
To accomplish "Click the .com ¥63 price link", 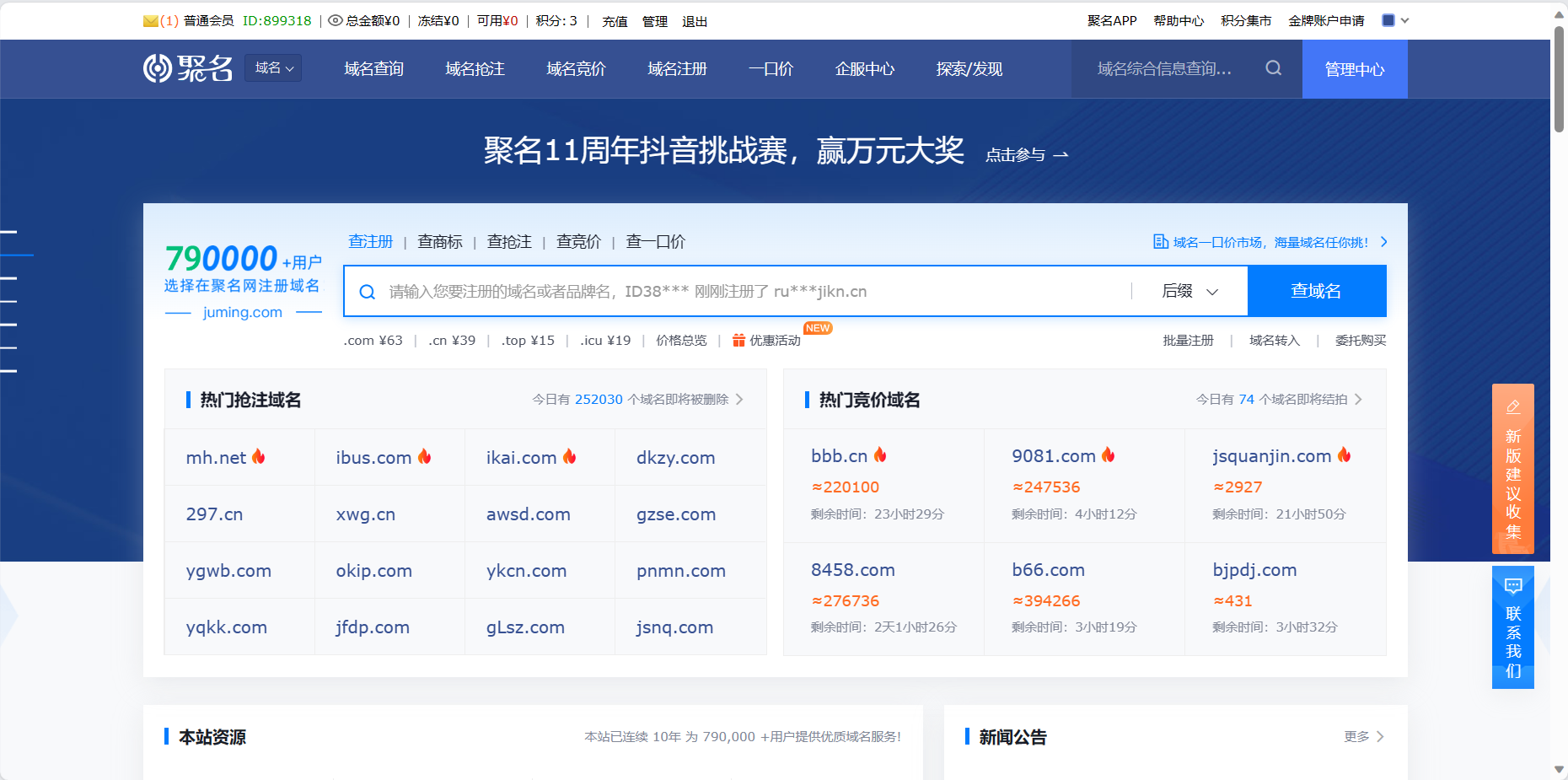I will (373, 340).
